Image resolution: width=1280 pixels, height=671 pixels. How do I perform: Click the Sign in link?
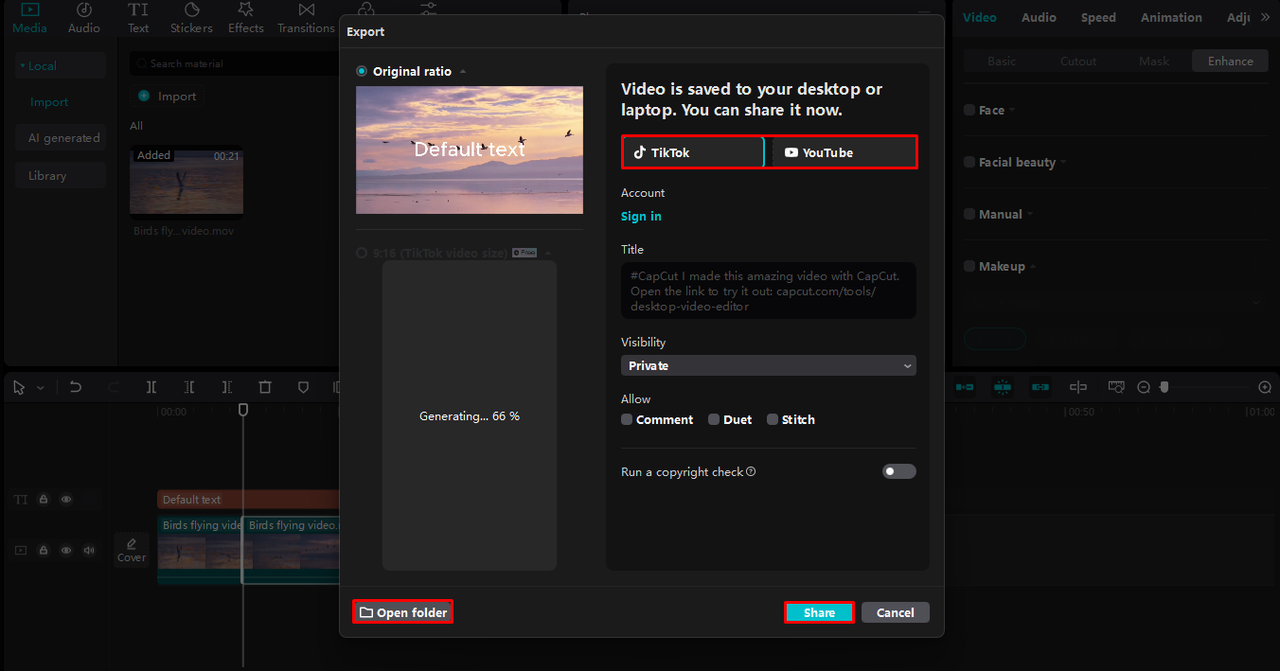tap(641, 216)
